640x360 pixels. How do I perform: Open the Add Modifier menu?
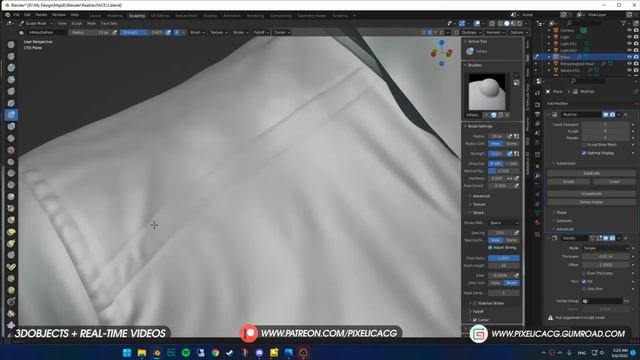pos(591,104)
